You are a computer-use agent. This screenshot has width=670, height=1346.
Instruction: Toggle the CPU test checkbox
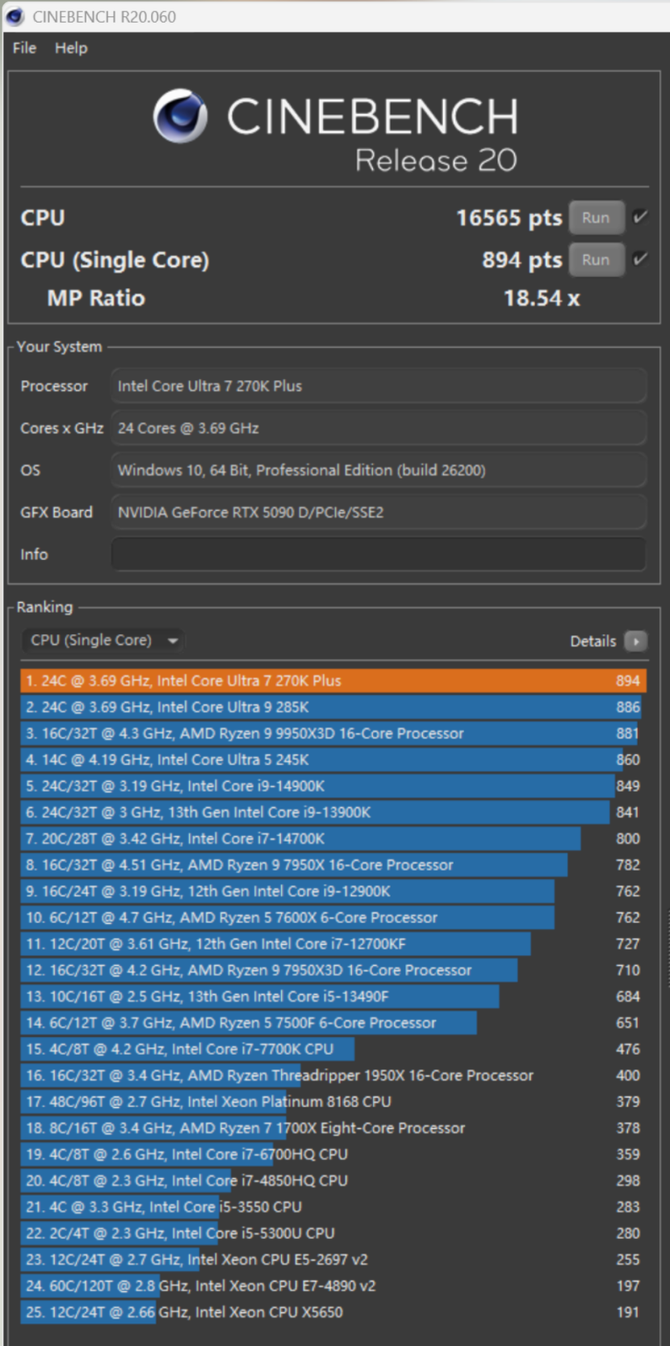click(x=640, y=217)
